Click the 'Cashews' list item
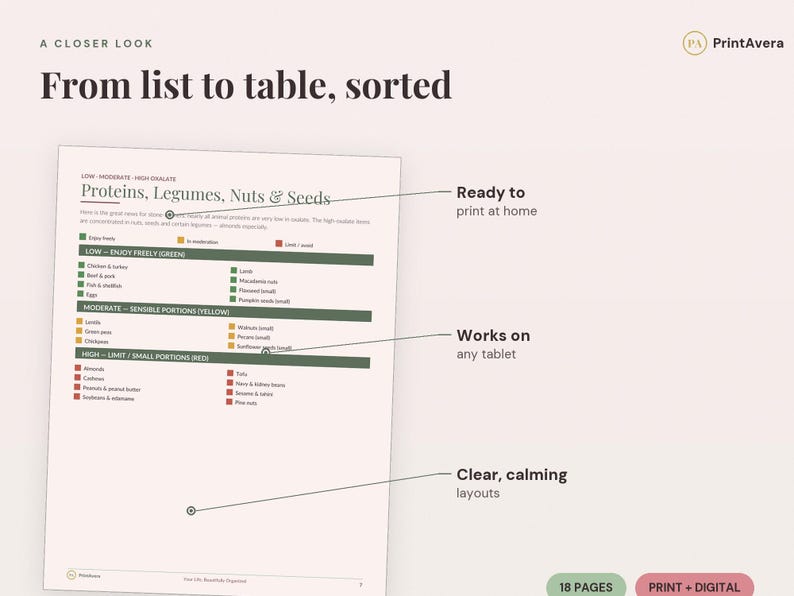Screen dimensions: 794x596 click(90, 378)
